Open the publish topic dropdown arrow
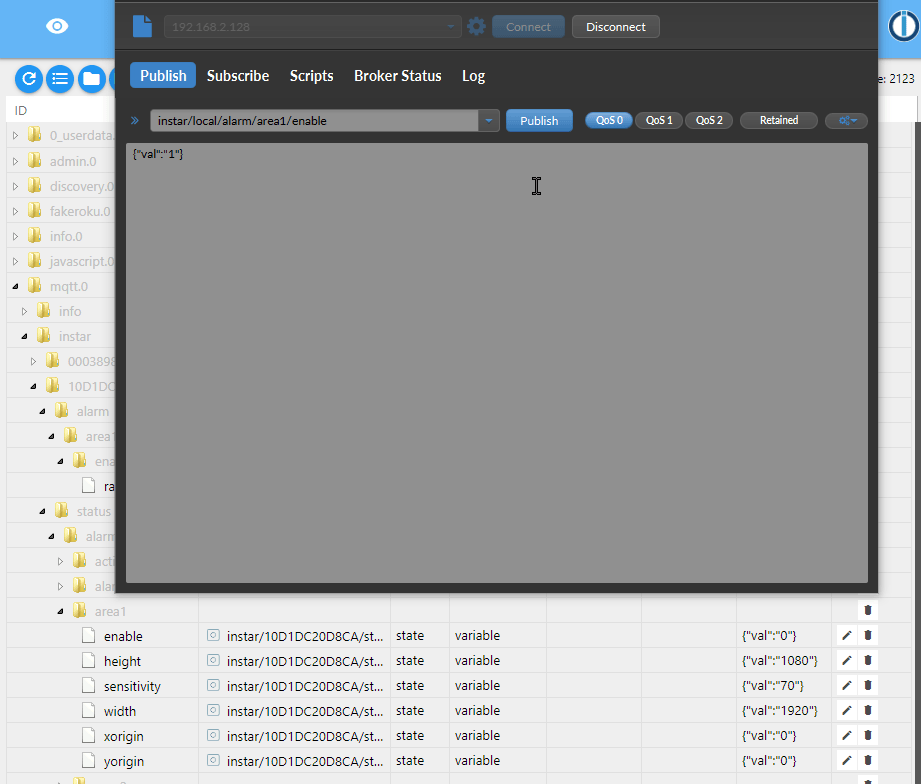Image resolution: width=921 pixels, height=784 pixels. pos(489,121)
